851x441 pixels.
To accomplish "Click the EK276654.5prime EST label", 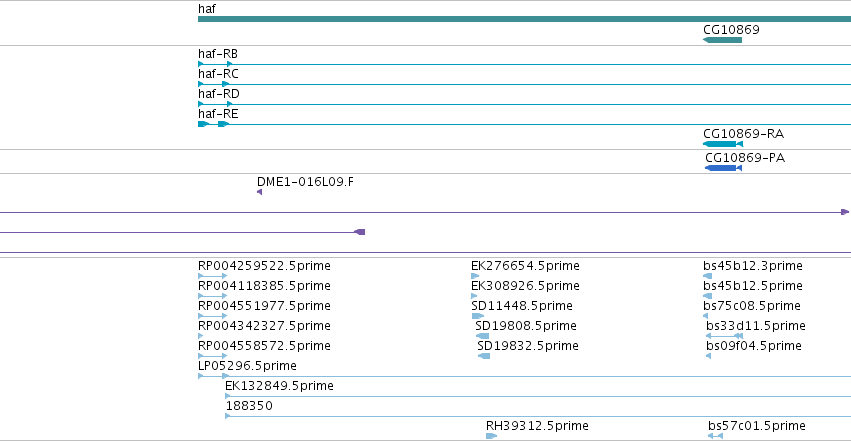I will (x=525, y=266).
